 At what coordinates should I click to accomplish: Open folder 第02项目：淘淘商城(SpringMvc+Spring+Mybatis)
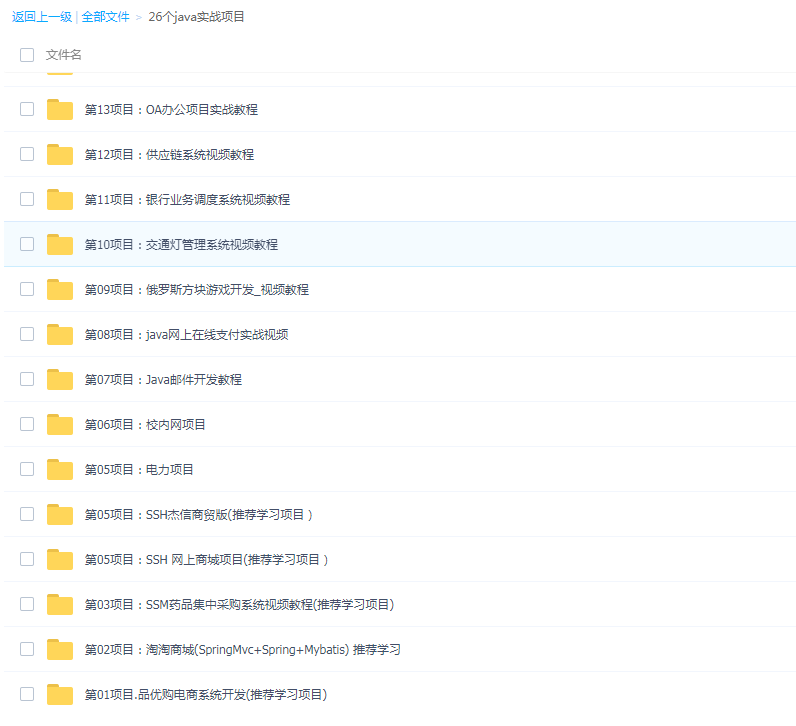(x=243, y=650)
